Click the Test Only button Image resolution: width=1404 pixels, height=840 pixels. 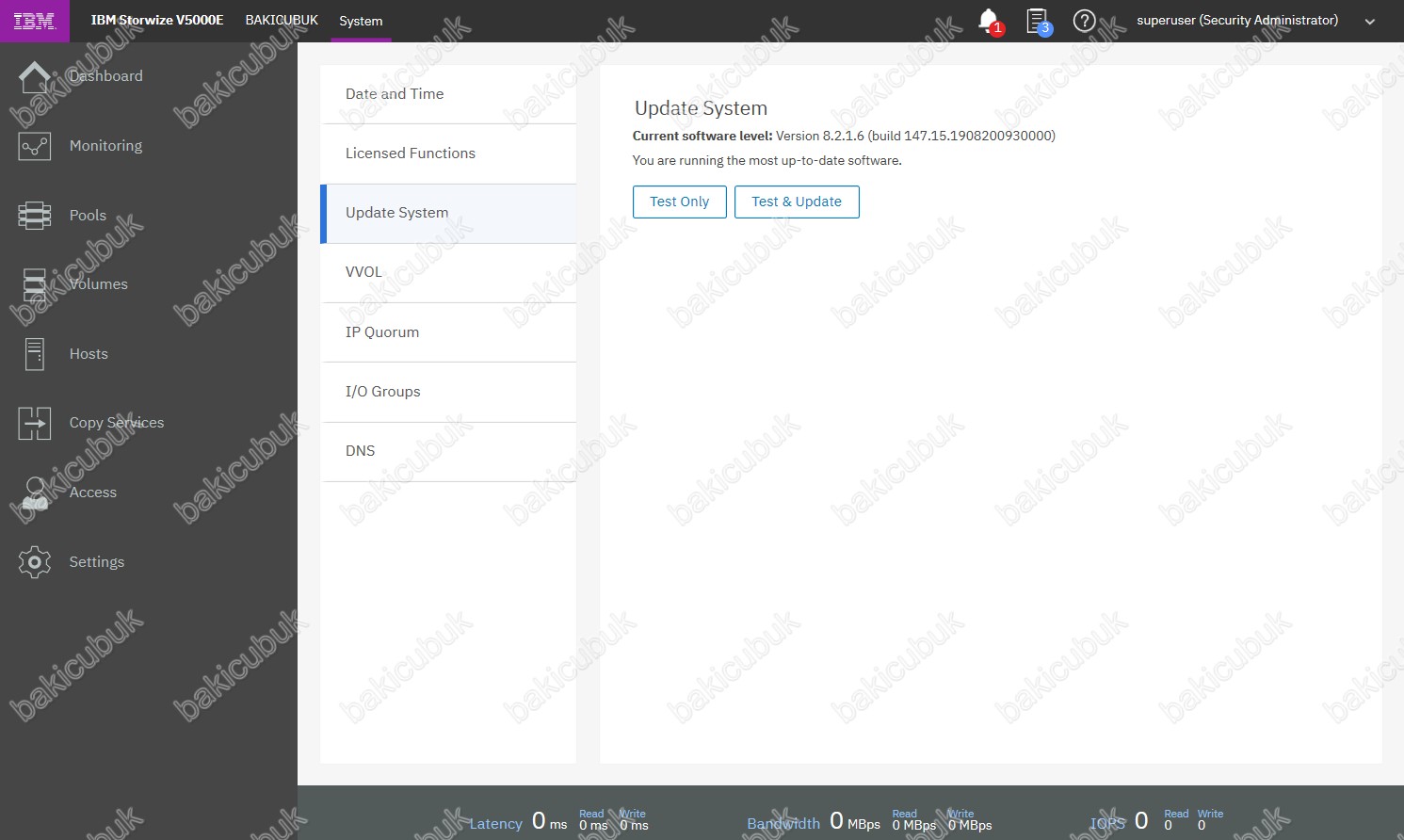point(680,202)
